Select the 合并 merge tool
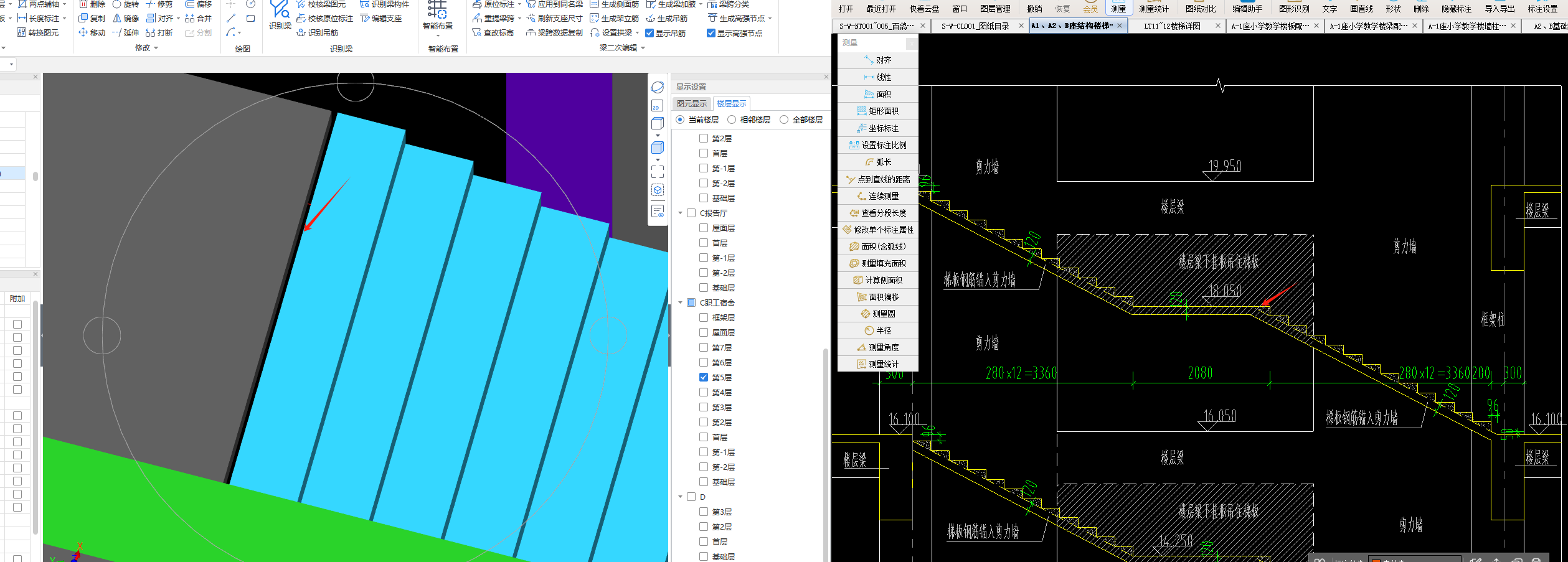The width and height of the screenshot is (1568, 562). point(199,19)
